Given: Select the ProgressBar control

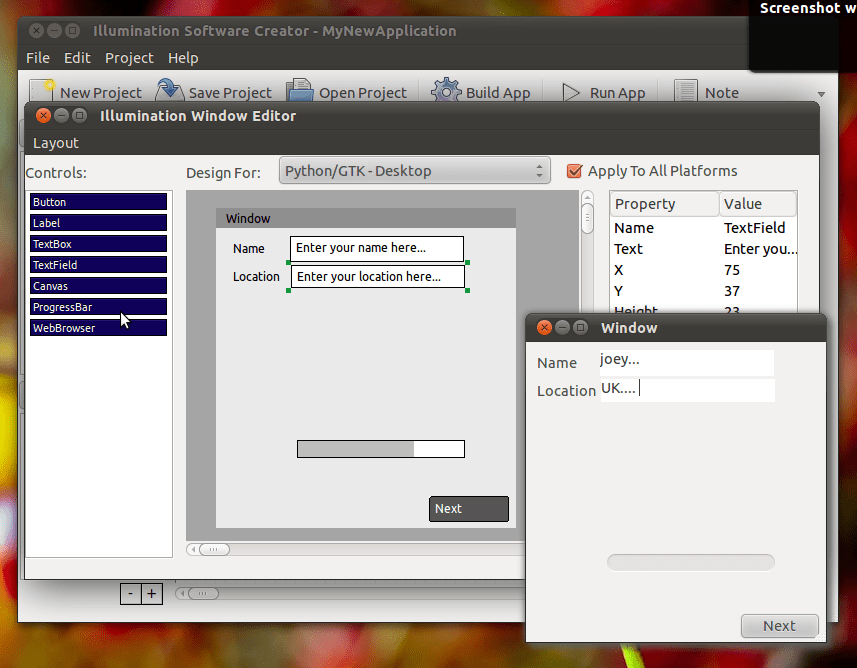Looking at the screenshot, I should (98, 307).
